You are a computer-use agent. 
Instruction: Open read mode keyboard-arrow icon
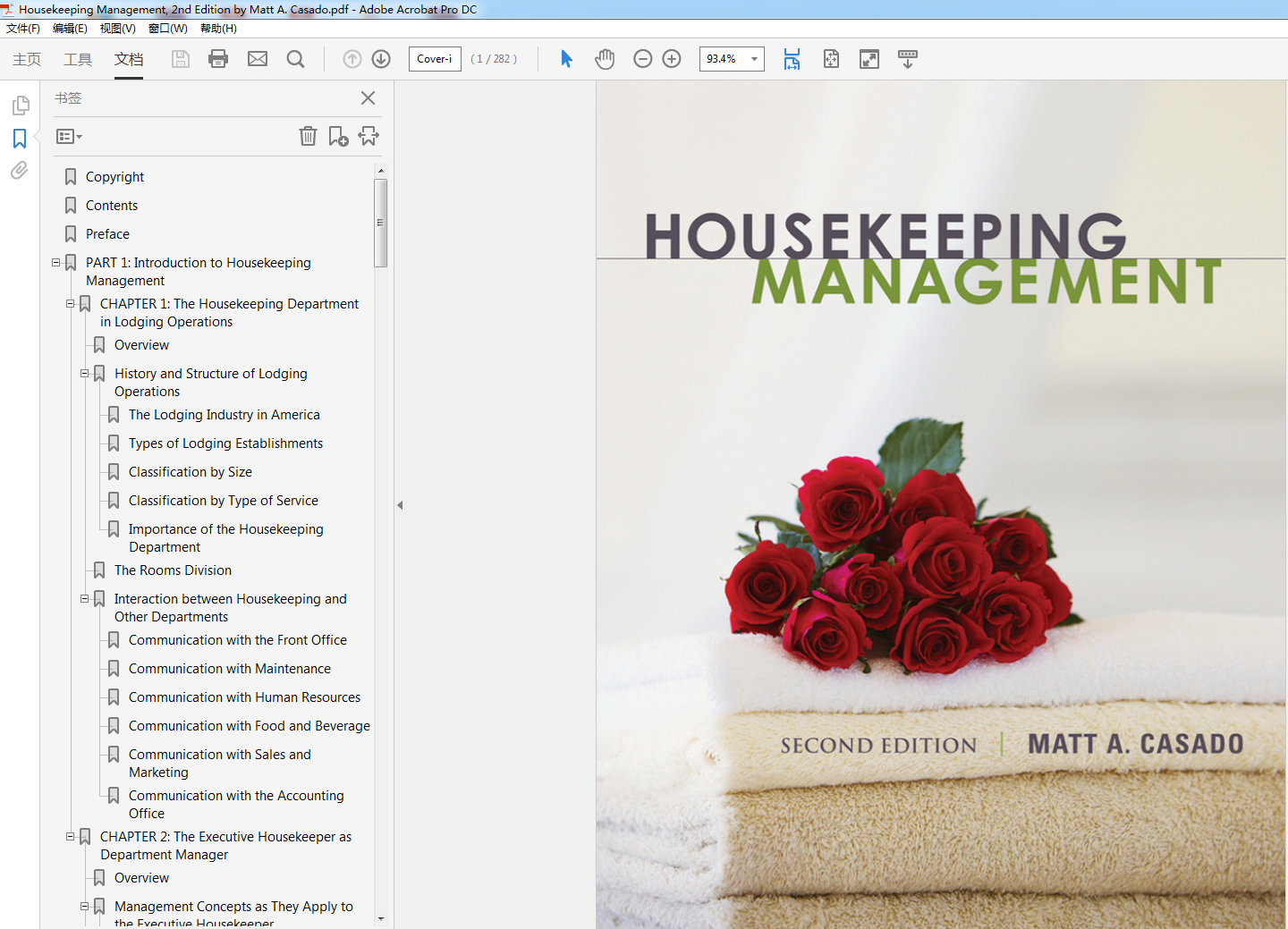908,59
